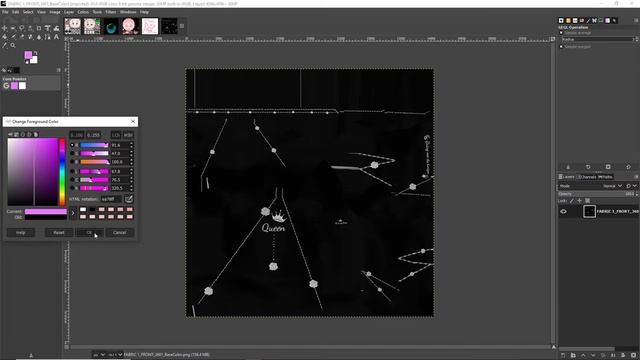640x360 pixels.
Task: Open the File menu
Action: pos(5,12)
